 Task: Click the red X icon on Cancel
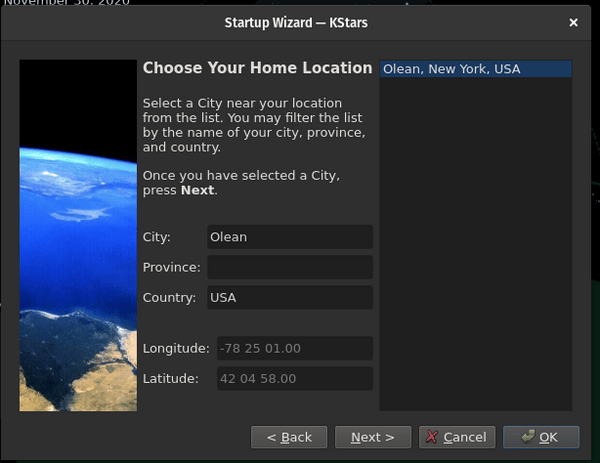click(430, 437)
